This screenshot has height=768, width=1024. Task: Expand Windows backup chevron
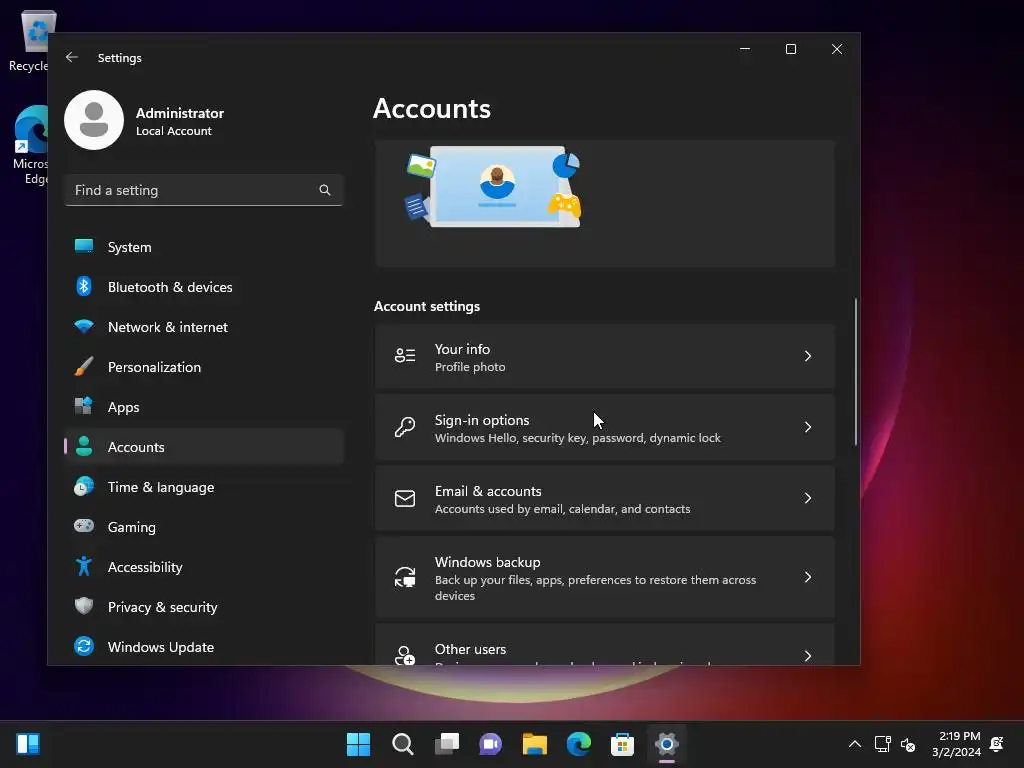click(x=808, y=577)
